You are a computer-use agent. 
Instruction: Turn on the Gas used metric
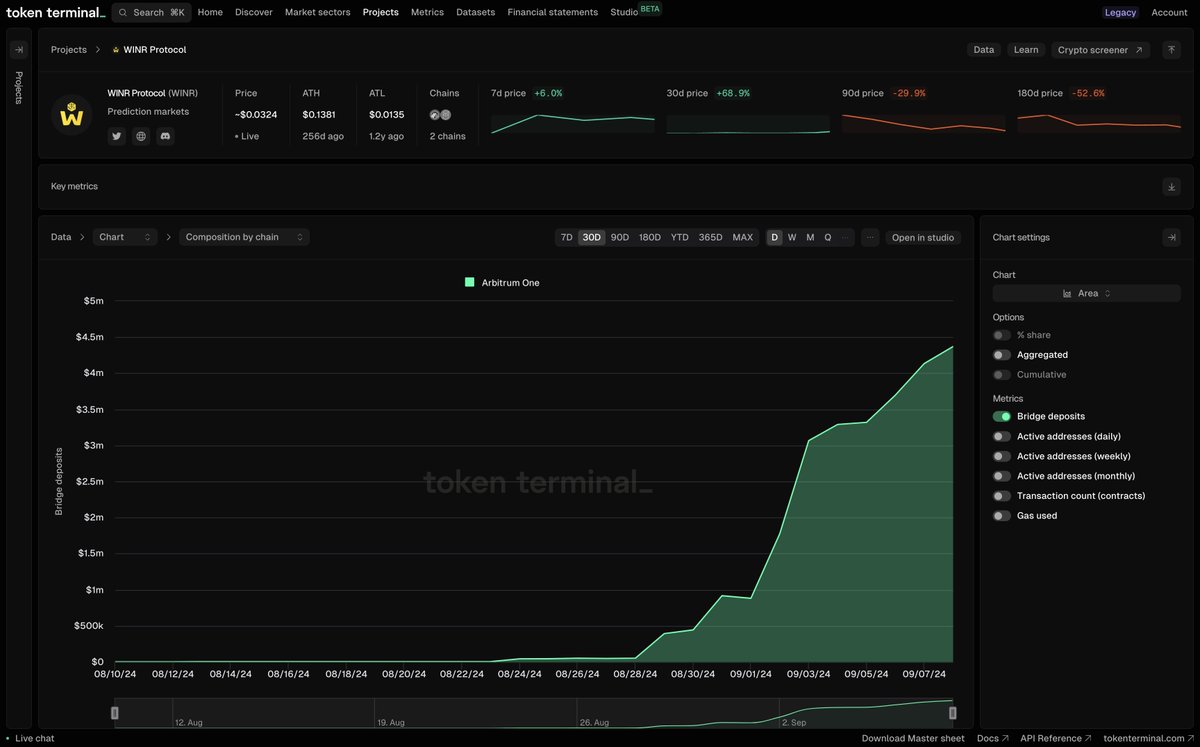1001,515
